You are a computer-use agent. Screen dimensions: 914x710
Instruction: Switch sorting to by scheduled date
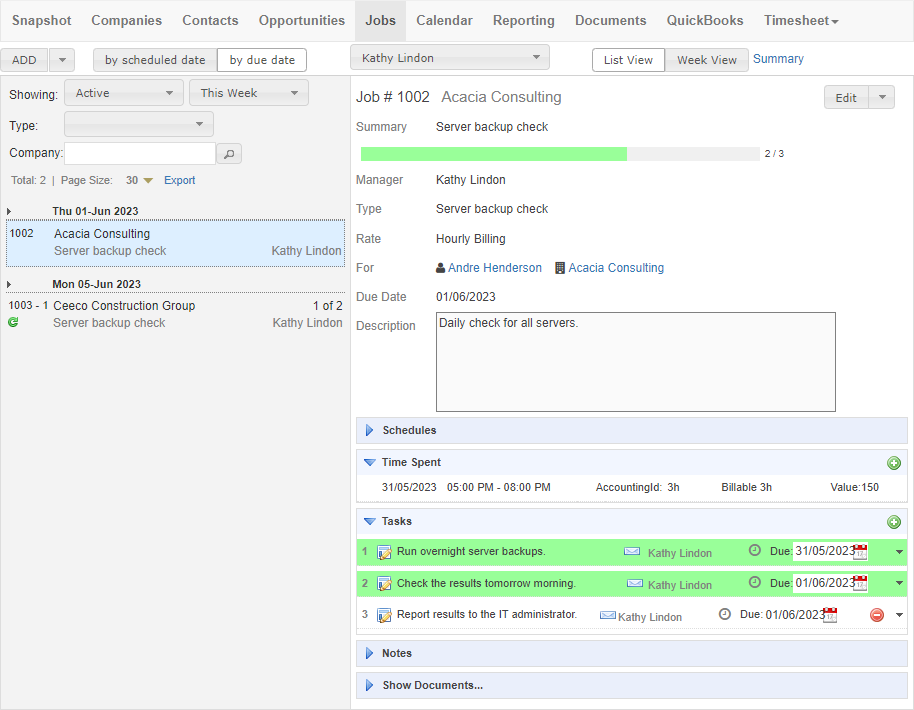tap(155, 60)
